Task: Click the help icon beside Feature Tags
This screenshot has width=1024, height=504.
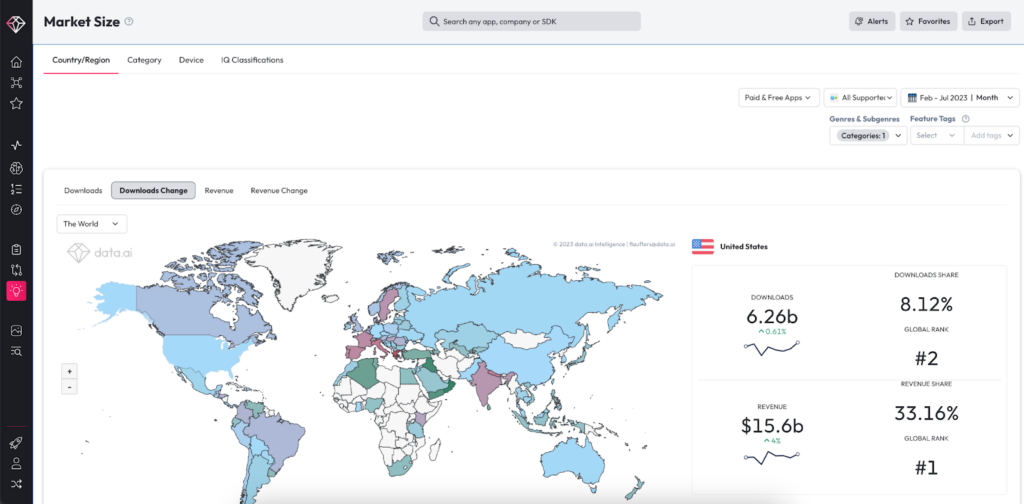Action: click(x=966, y=119)
